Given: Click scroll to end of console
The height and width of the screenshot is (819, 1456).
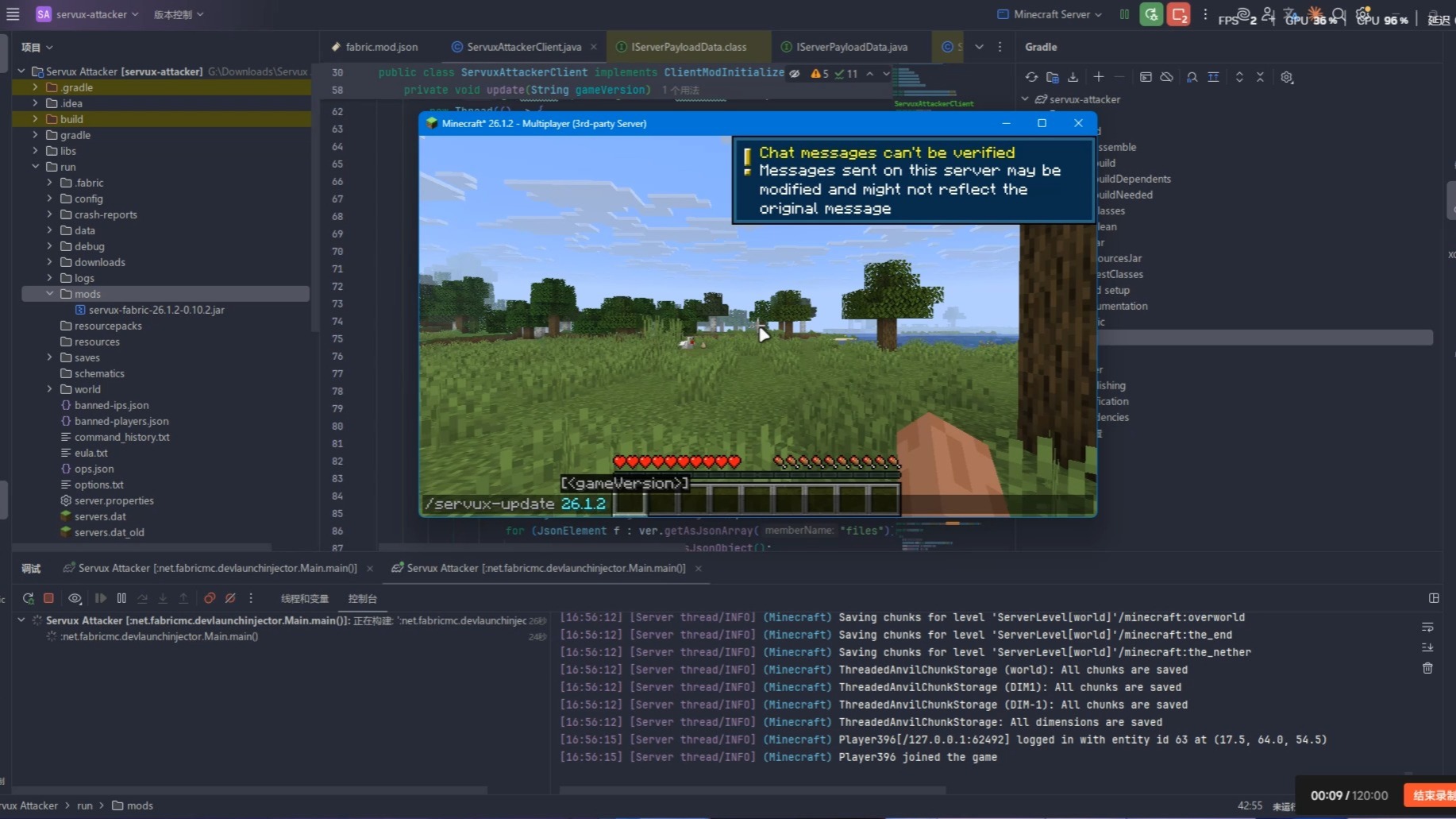Looking at the screenshot, I should (x=1427, y=647).
